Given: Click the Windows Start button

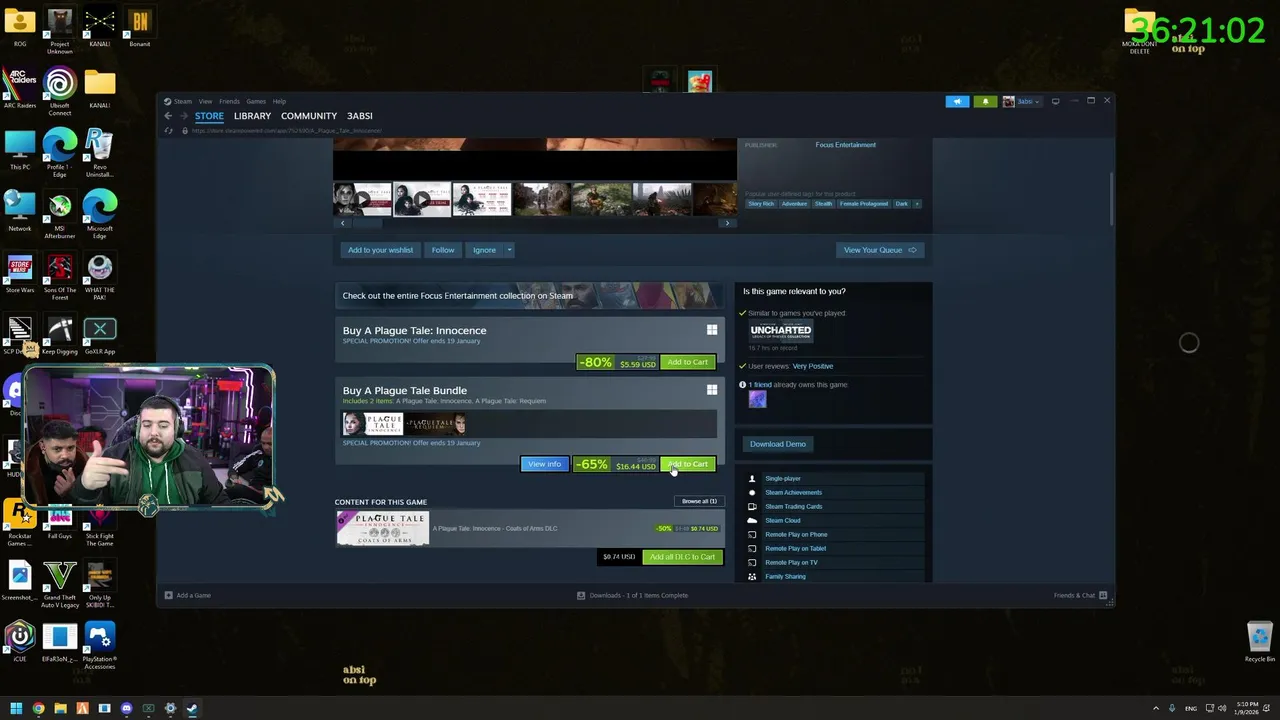Looking at the screenshot, I should 16,708.
